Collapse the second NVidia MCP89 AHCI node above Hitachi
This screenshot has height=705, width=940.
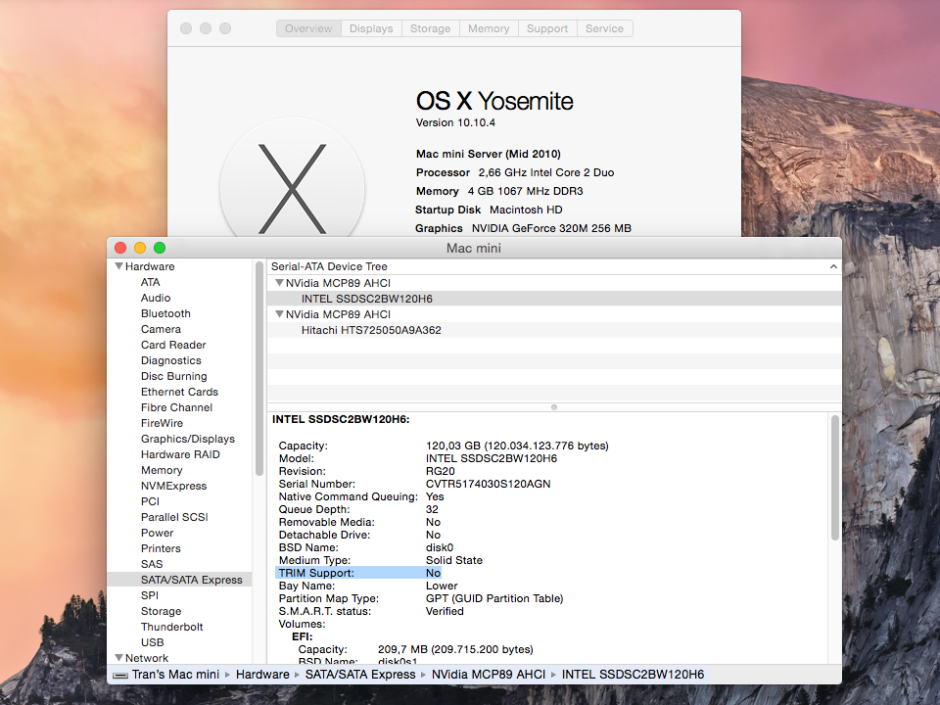tap(279, 314)
